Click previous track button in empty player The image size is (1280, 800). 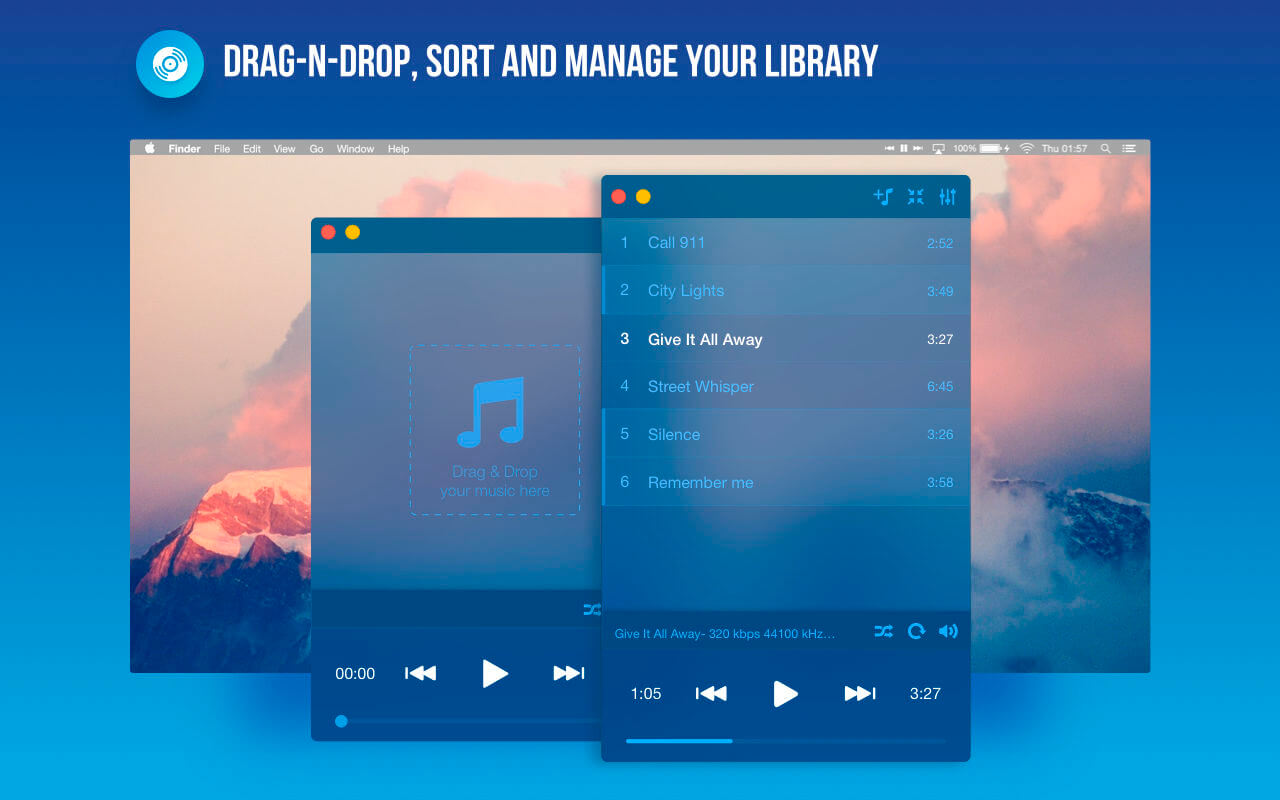pos(420,673)
